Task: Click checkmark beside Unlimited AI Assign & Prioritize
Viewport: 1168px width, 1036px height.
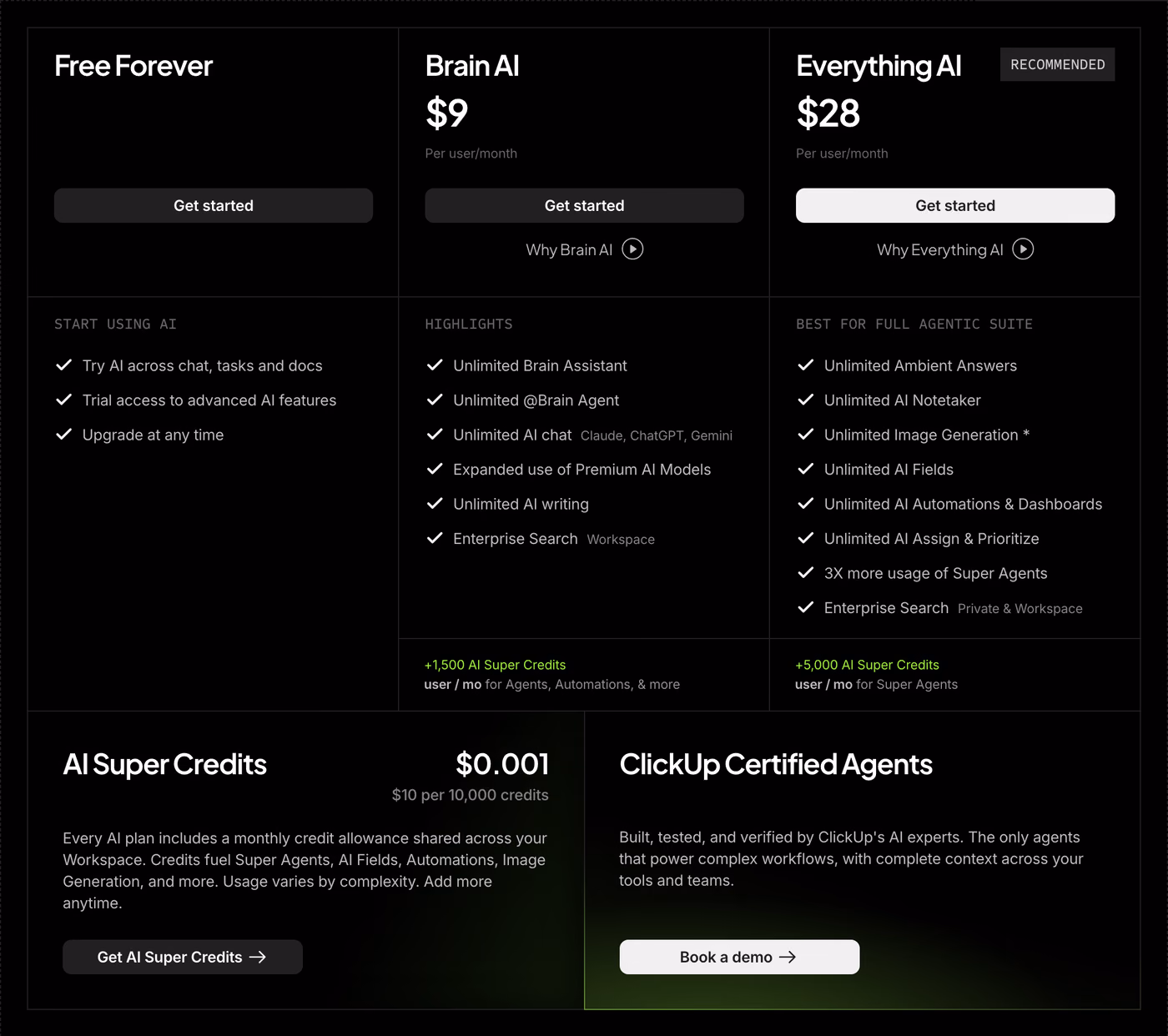Action: tap(805, 538)
